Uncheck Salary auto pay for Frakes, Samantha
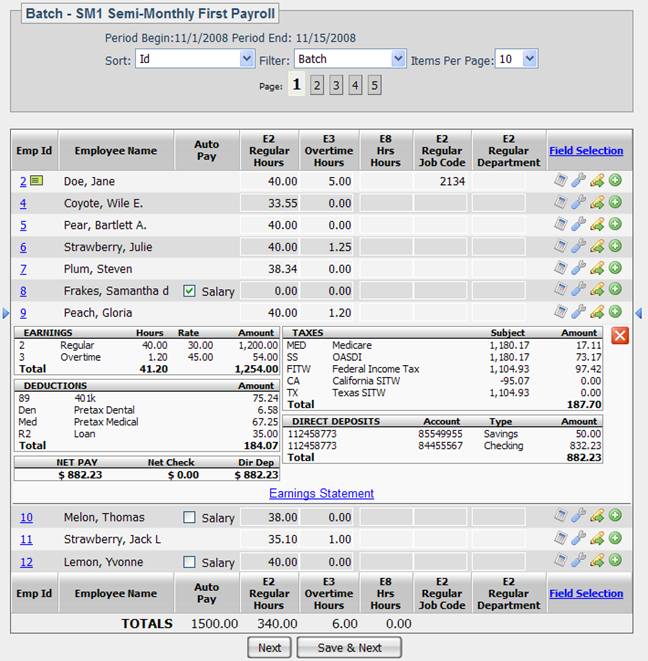Screen dimensions: 648x661 click(189, 291)
